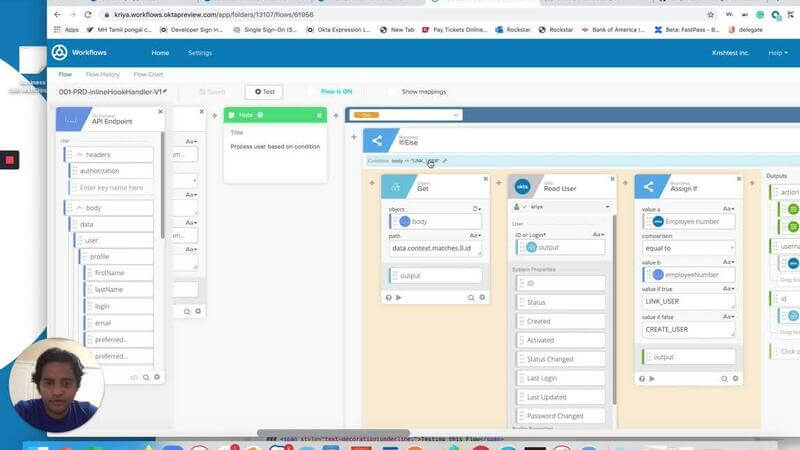Click the If/Else branching icon
Image resolution: width=800 pixels, height=450 pixels.
(x=377, y=141)
